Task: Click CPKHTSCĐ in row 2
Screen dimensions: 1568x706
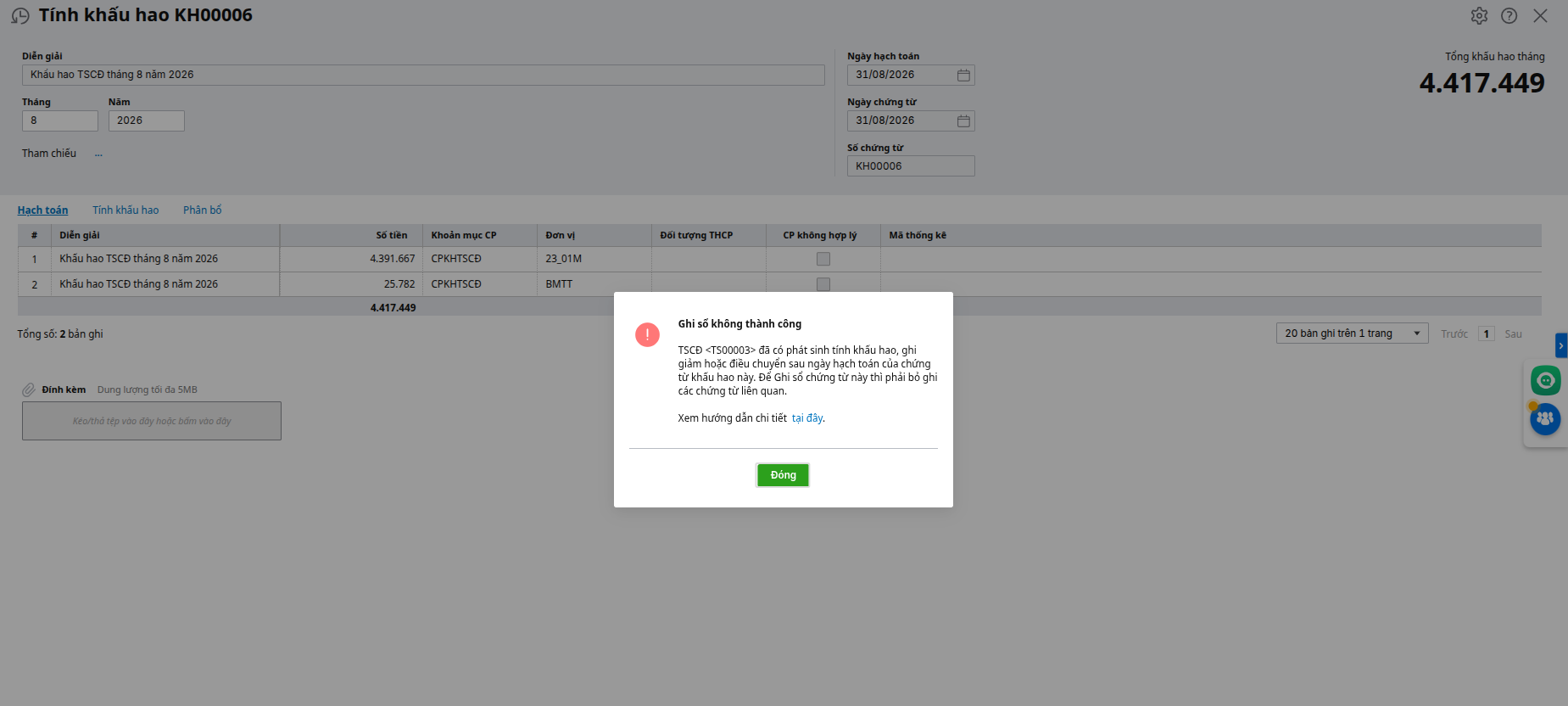Action: point(480,284)
